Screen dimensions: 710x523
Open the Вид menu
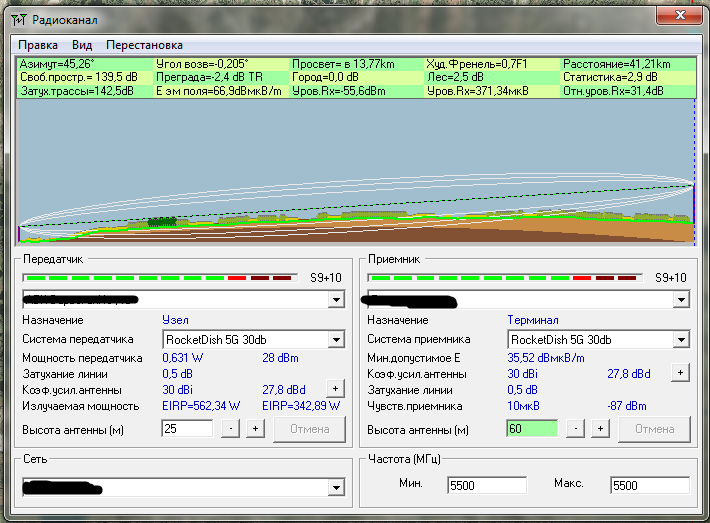82,45
